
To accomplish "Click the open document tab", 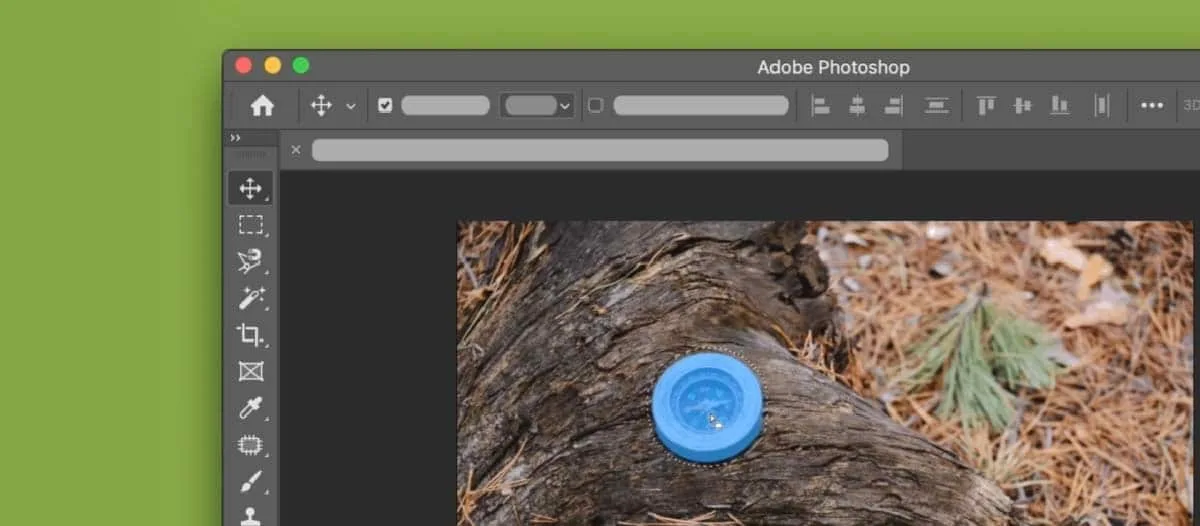I will click(599, 150).
